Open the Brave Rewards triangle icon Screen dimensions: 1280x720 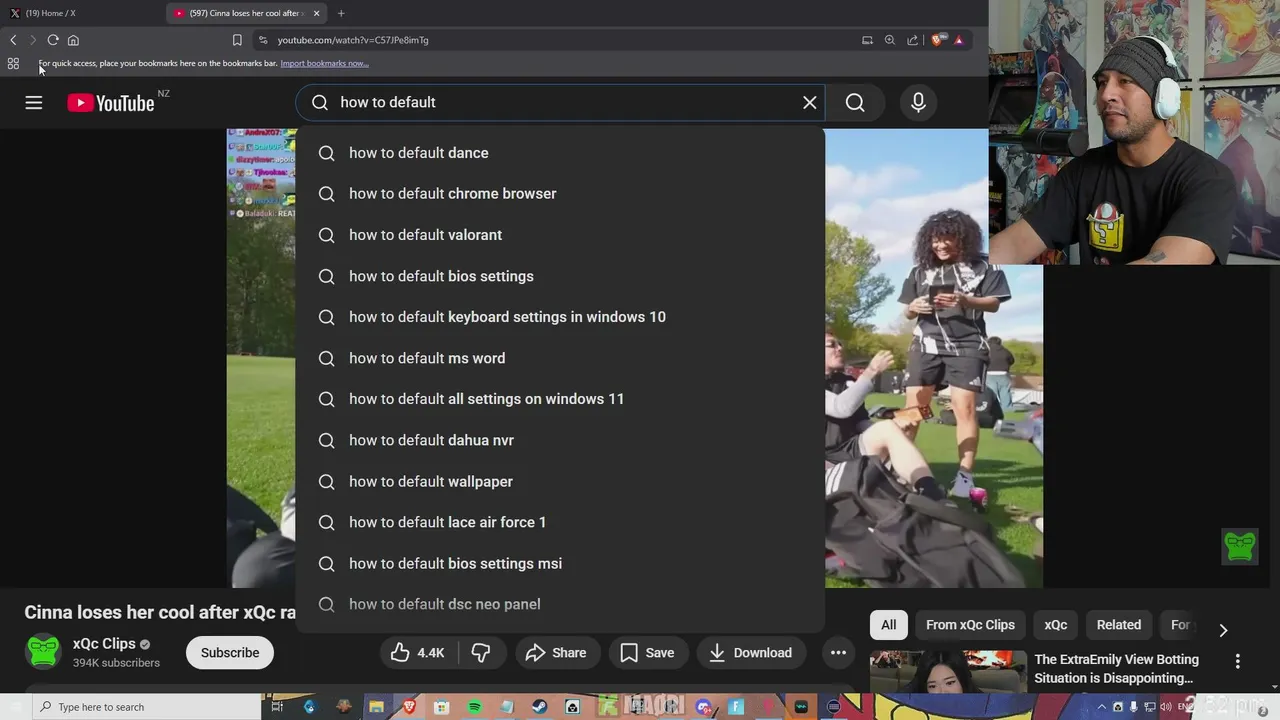click(959, 40)
